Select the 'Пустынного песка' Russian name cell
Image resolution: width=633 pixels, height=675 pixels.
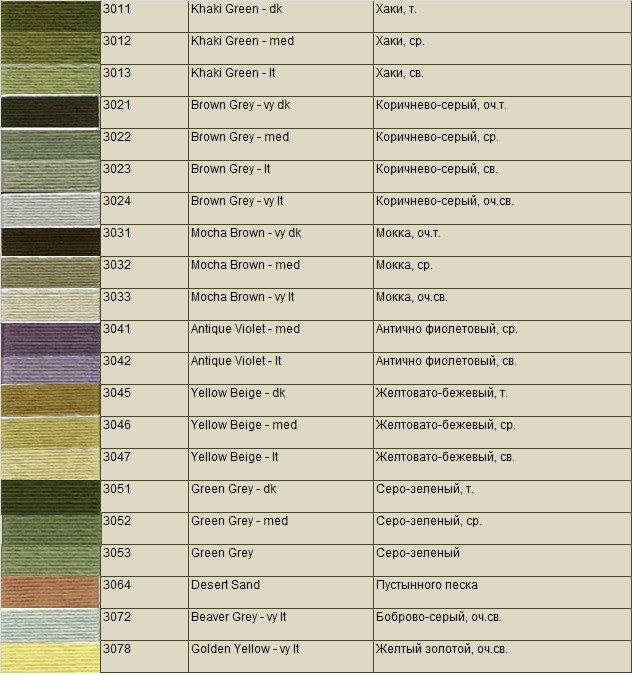click(502, 593)
